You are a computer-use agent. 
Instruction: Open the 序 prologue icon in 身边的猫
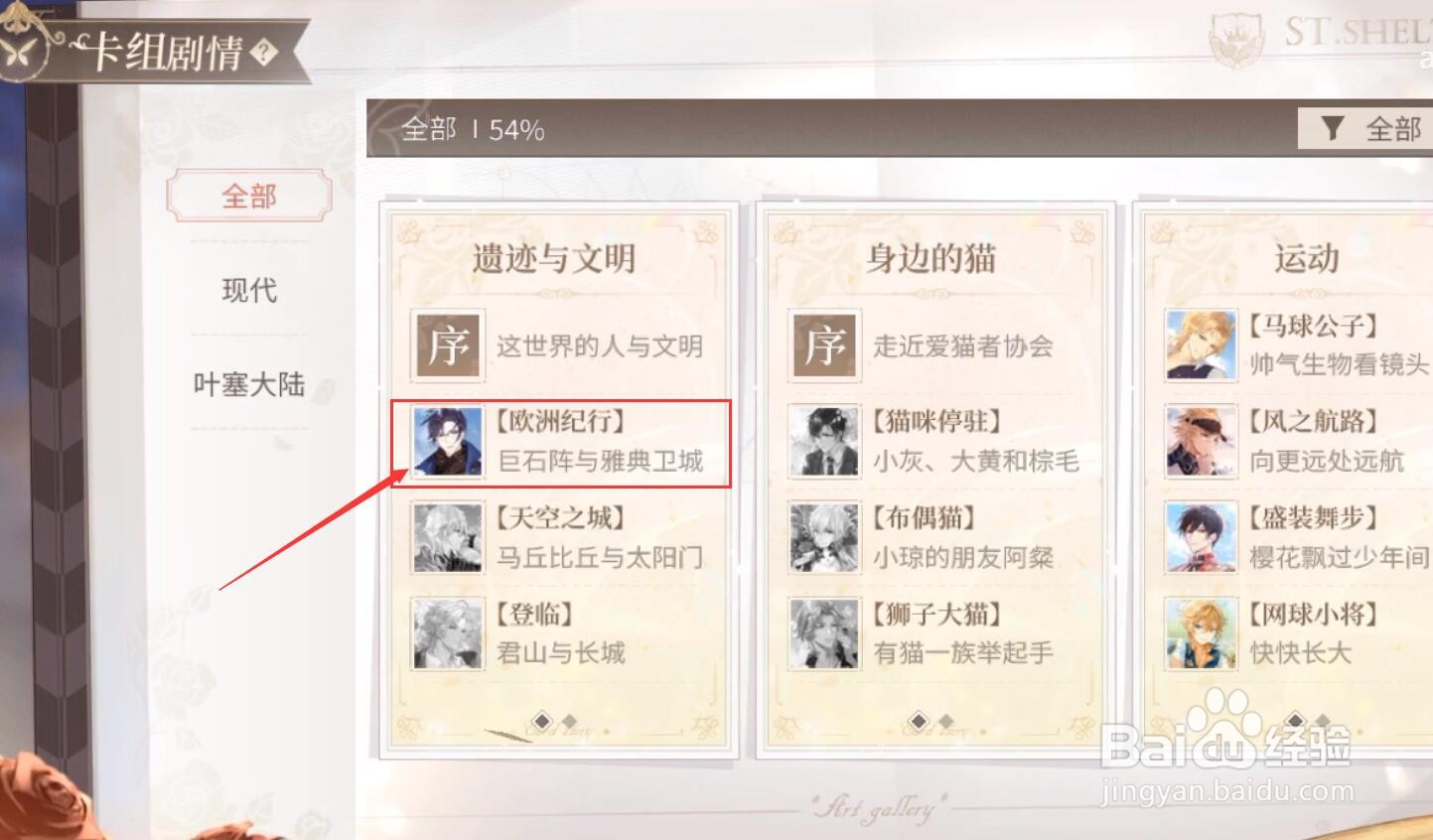pos(823,346)
